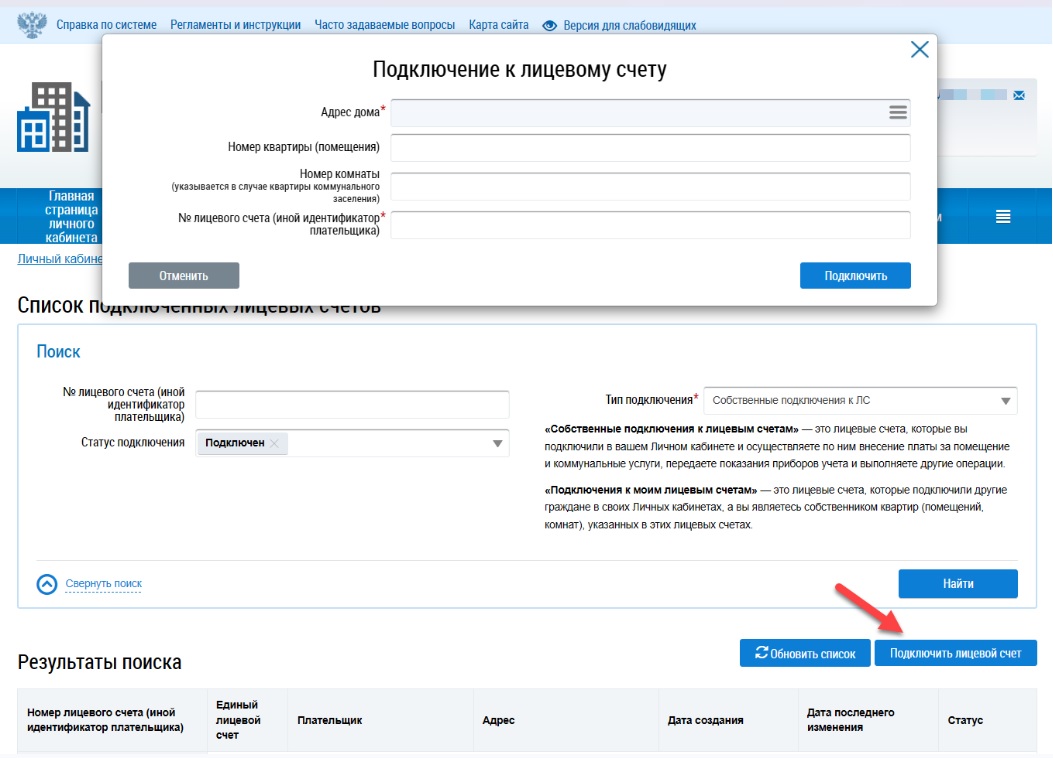
Task: Click the building logo icon
Action: [53, 117]
